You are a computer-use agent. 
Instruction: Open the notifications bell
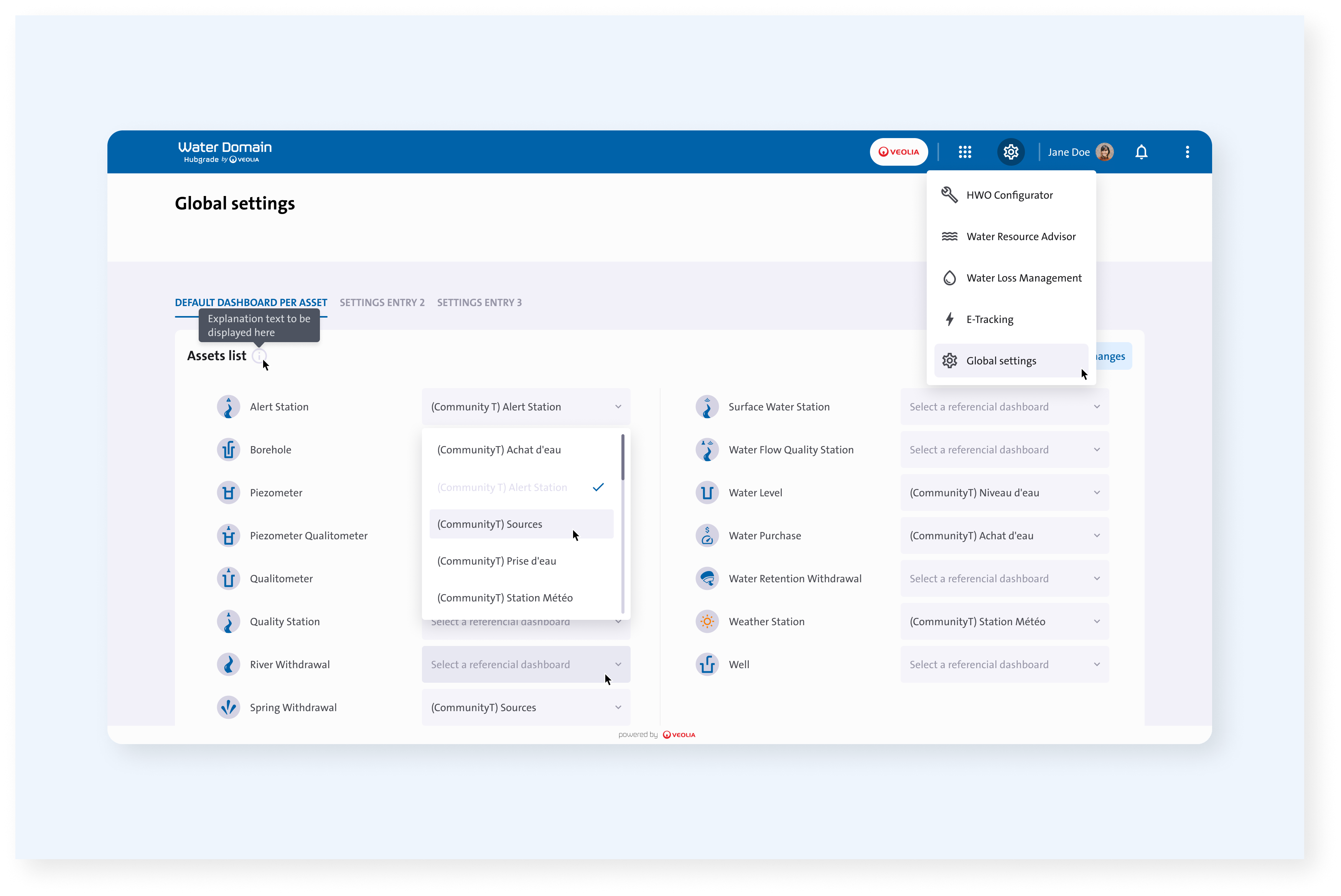1141,152
